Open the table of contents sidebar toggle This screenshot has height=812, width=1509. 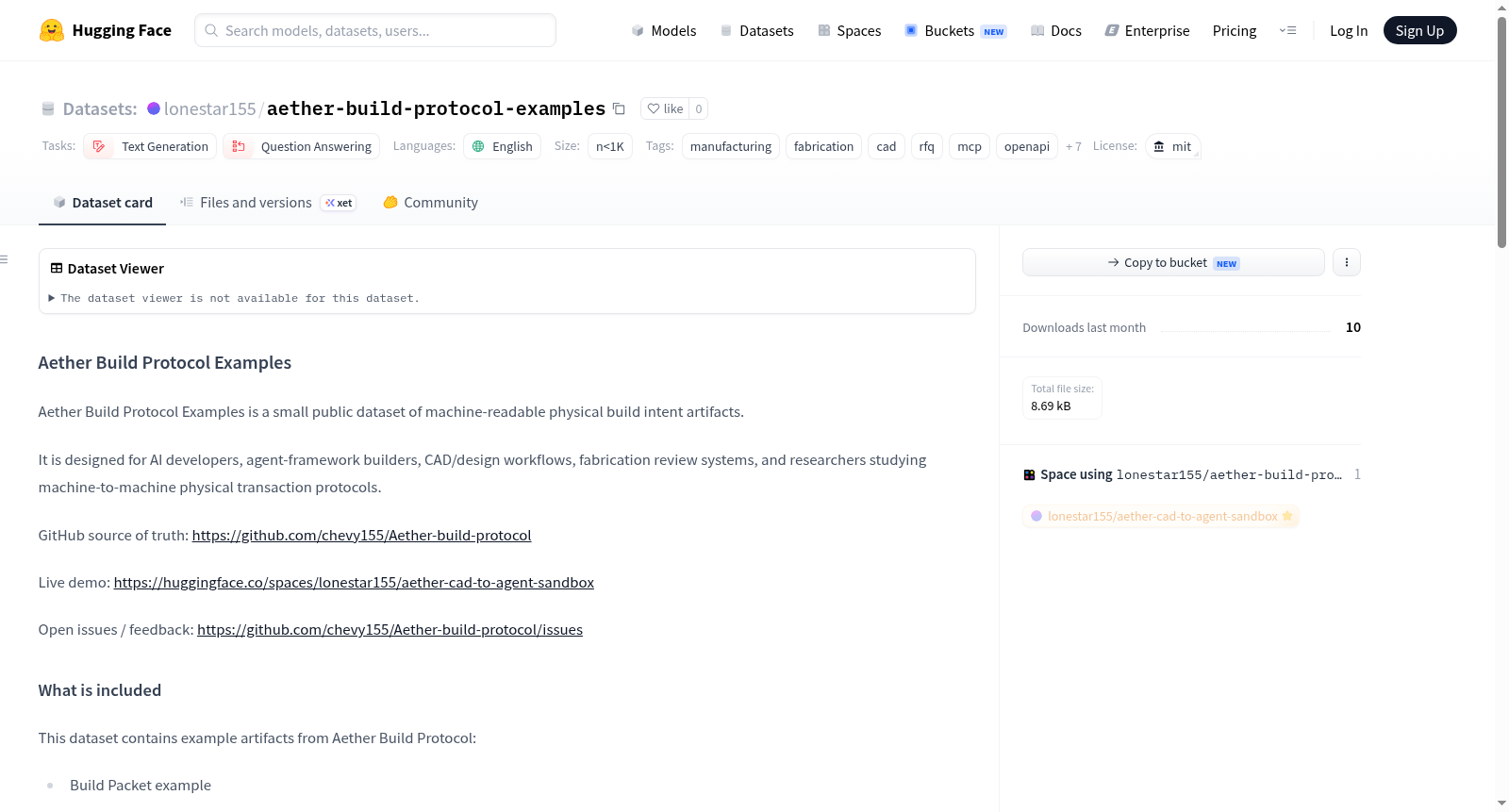click(5, 259)
